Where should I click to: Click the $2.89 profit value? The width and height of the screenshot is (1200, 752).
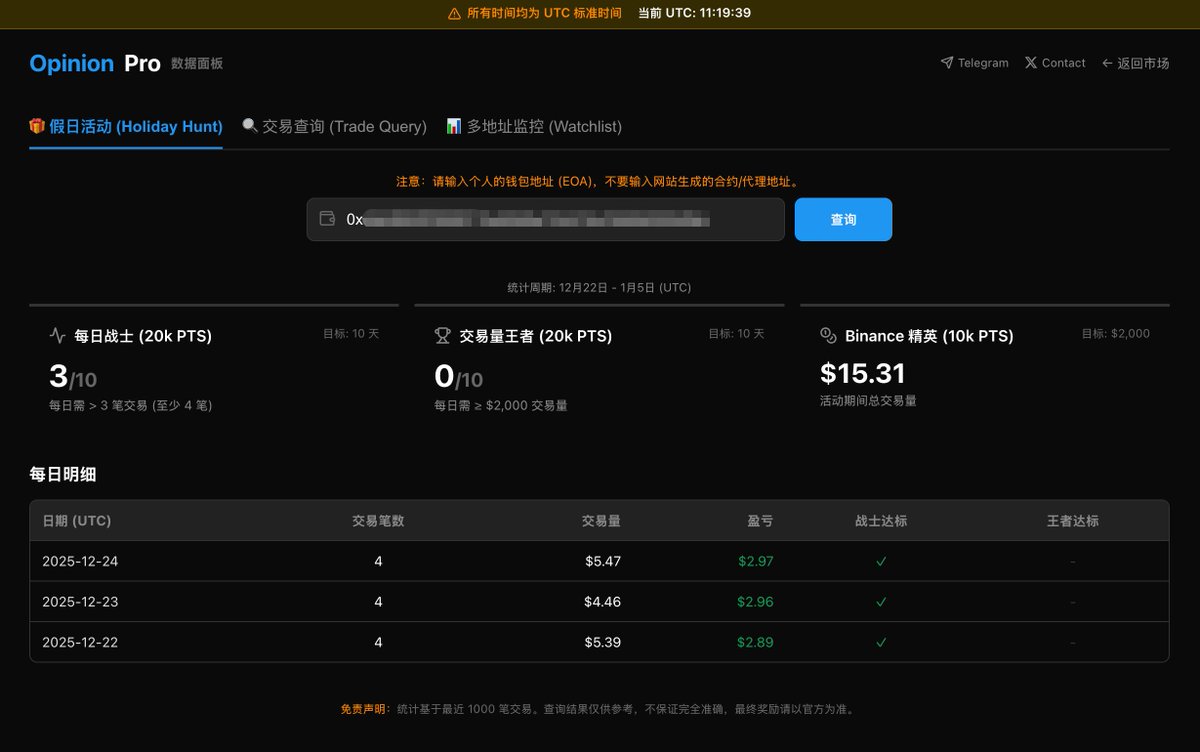point(756,642)
